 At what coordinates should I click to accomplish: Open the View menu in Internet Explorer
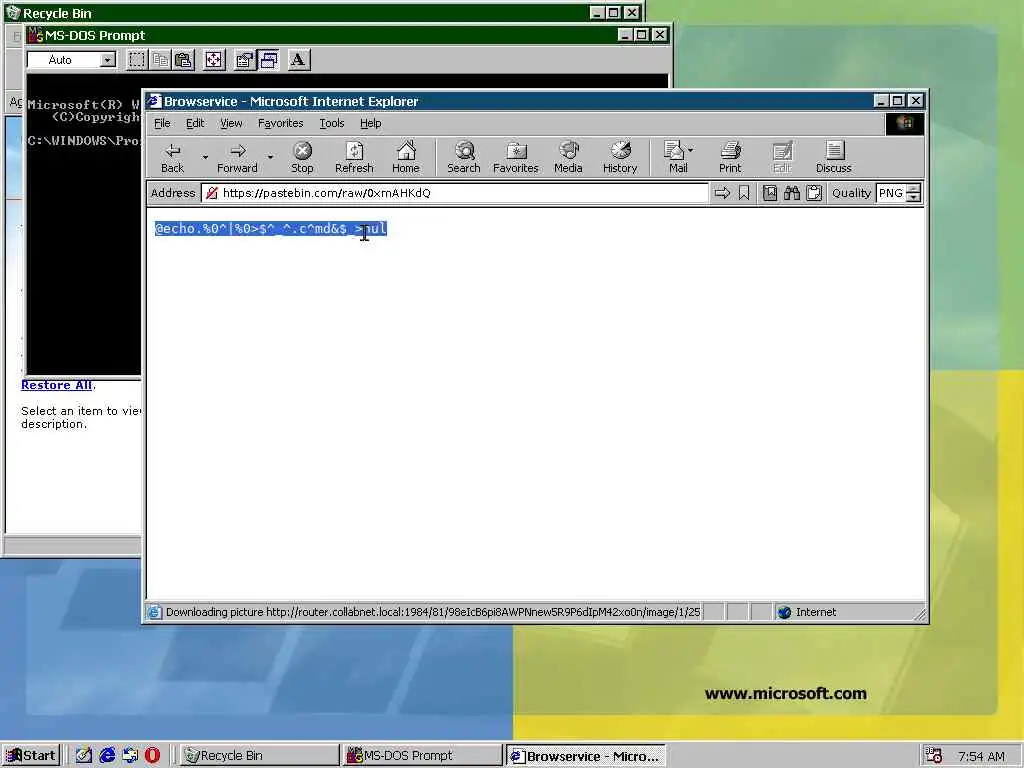(x=231, y=123)
